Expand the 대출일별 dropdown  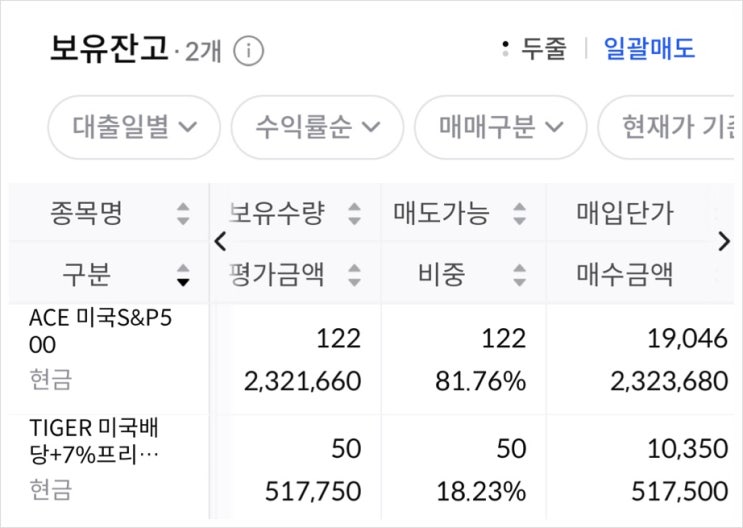coord(134,127)
